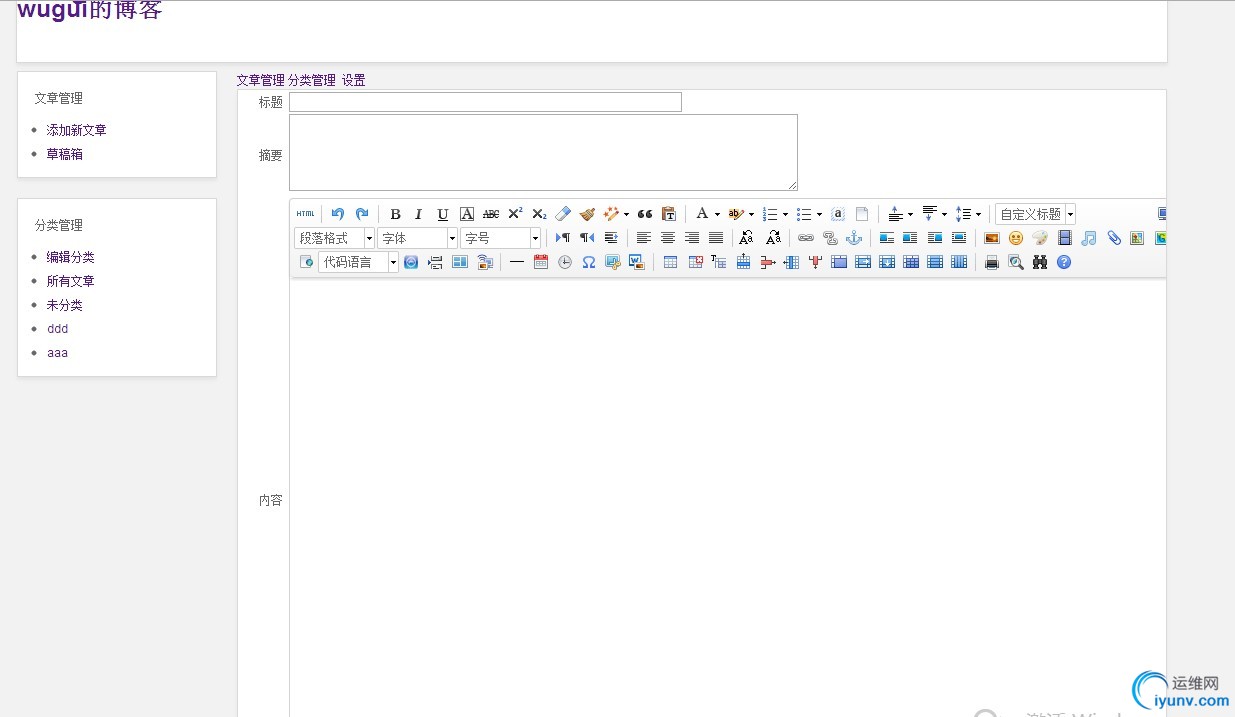Open the 段落格式 dropdown
Viewport: 1235px width, 717px height.
(x=334, y=238)
